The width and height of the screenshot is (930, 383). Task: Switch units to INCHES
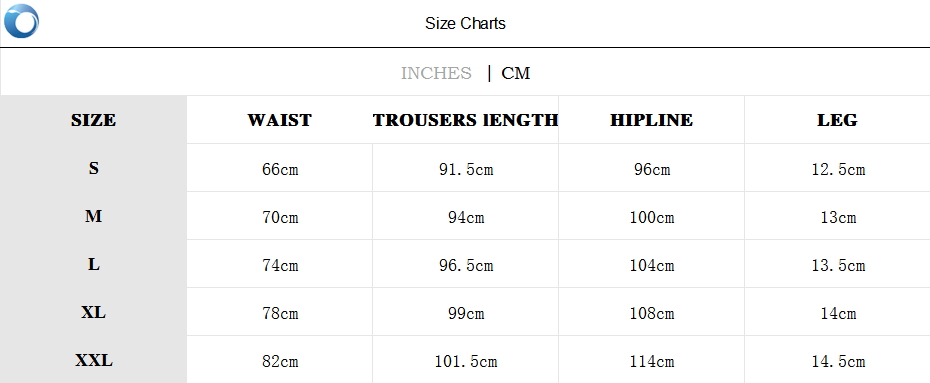[x=436, y=73]
